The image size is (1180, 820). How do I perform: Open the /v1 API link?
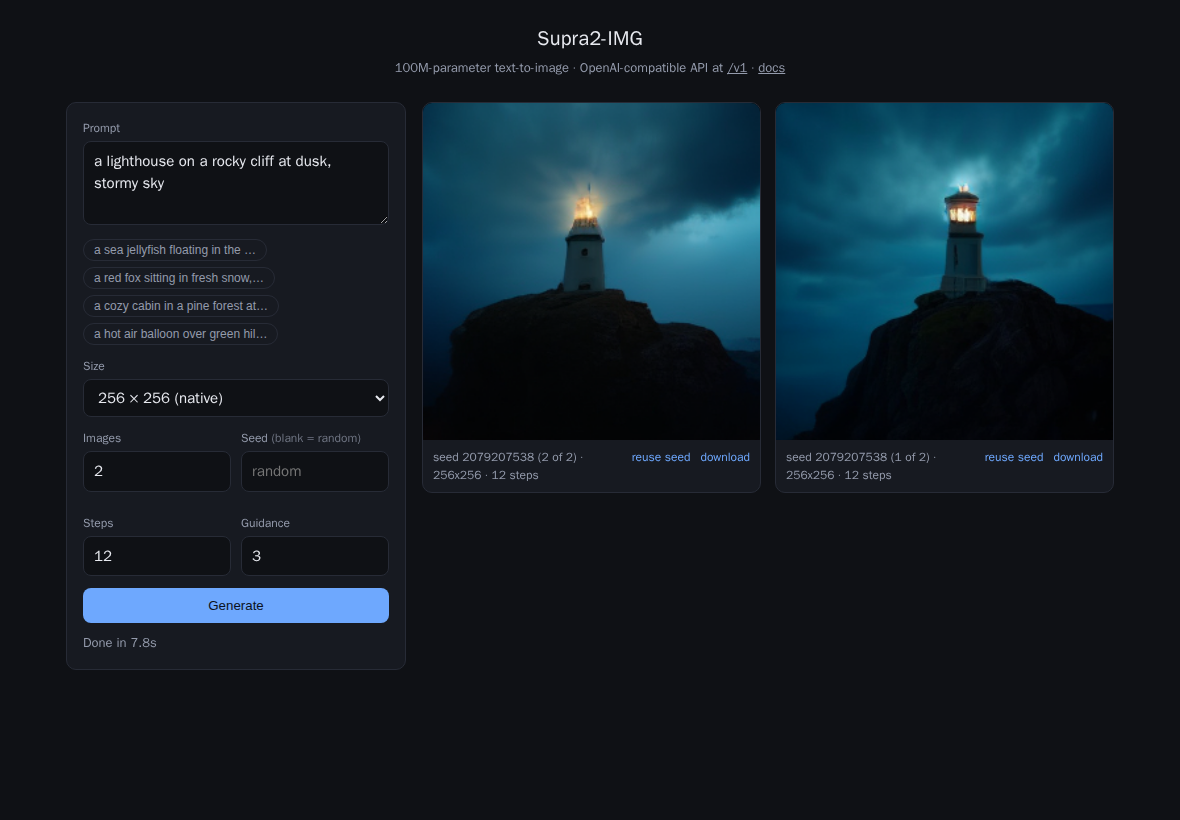(737, 68)
